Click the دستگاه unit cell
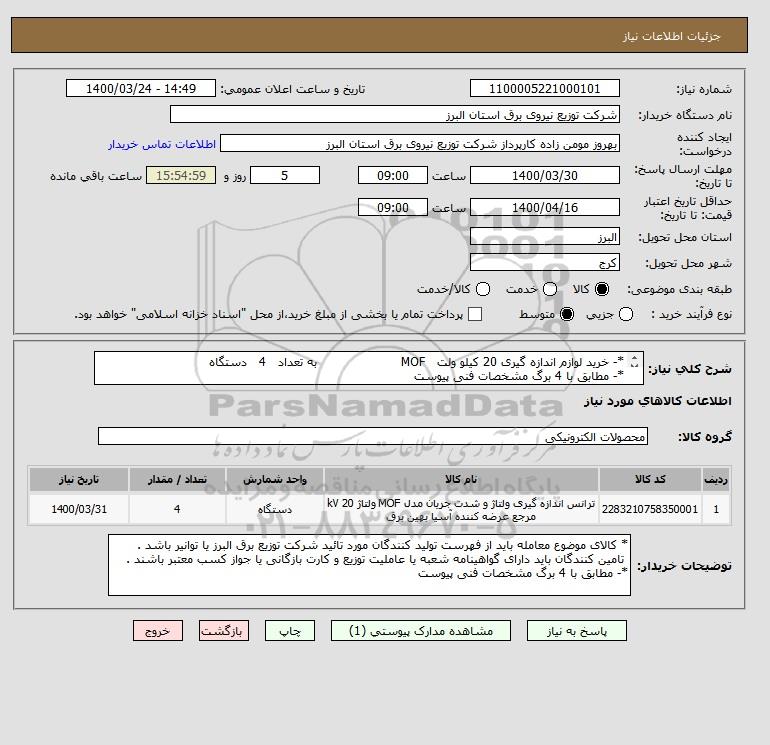The height and width of the screenshot is (745, 770). pyautogui.click(x=275, y=509)
